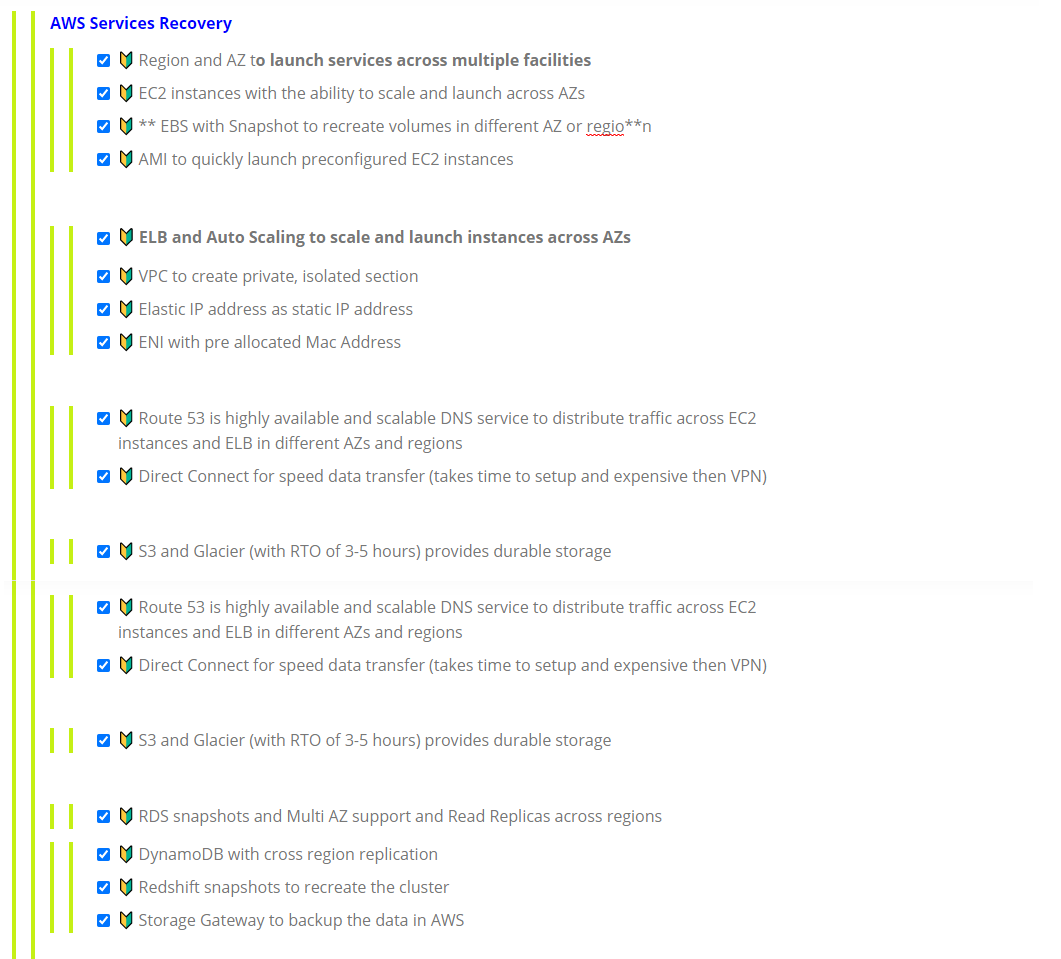Screen dimensions: 1061x959
Task: Click the bold 'ELB and Auto Scaling' line
Action: 385,238
